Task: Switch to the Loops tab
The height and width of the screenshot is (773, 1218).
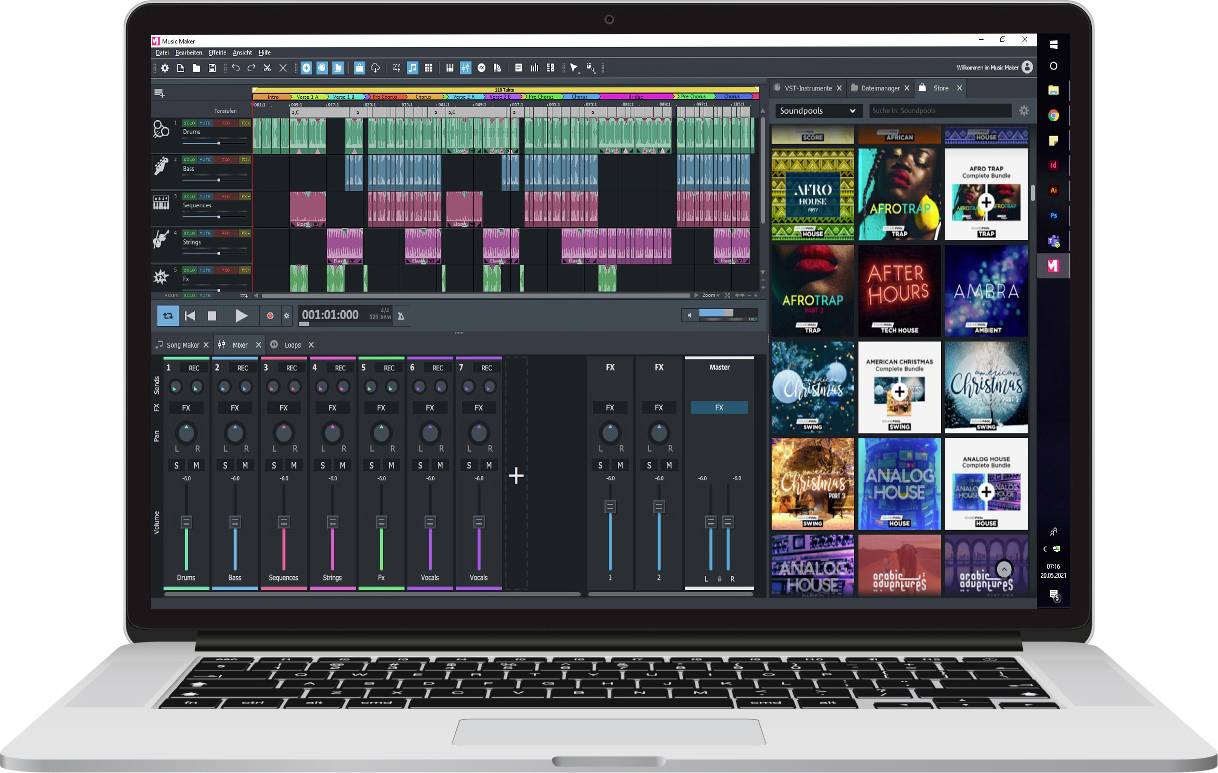Action: (x=292, y=345)
